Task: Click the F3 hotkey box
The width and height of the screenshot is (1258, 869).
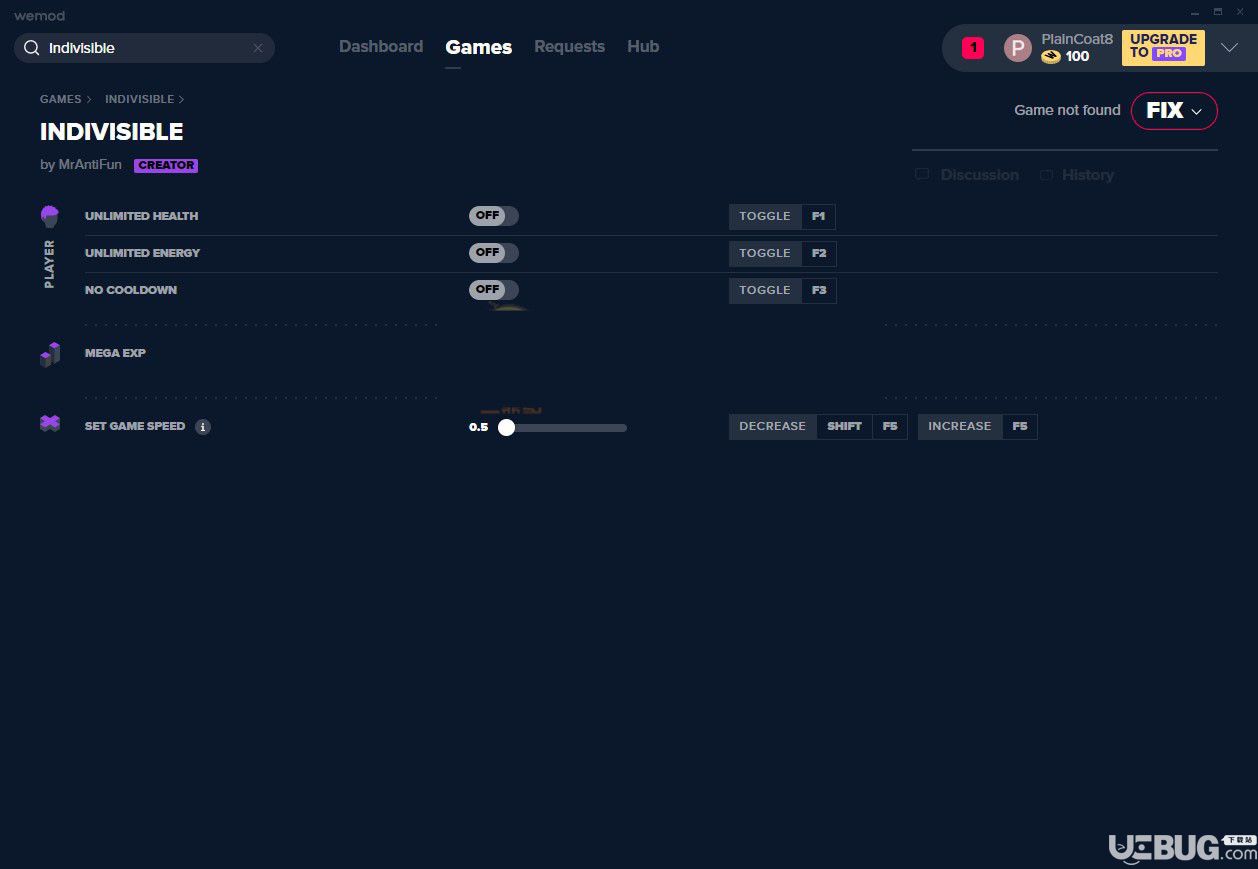Action: [818, 290]
